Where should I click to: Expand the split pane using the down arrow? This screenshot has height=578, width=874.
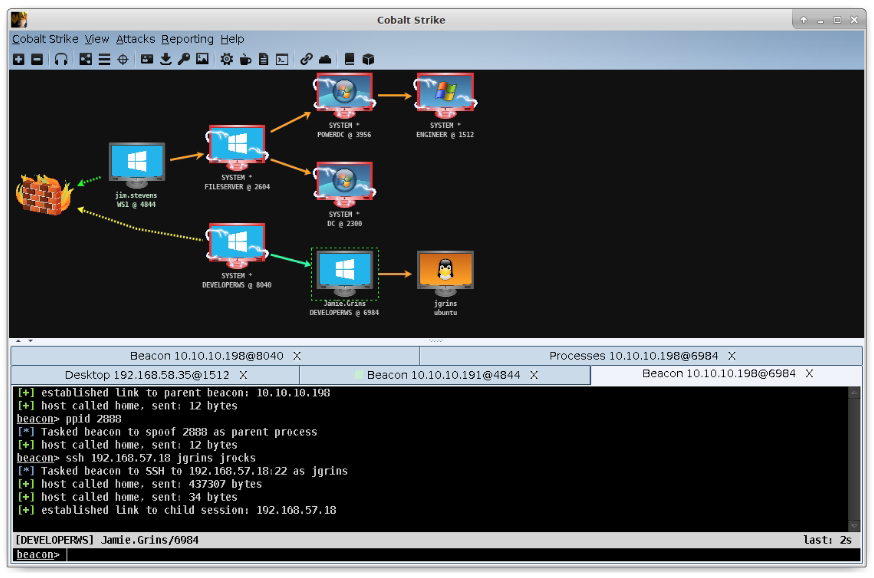pos(30,341)
